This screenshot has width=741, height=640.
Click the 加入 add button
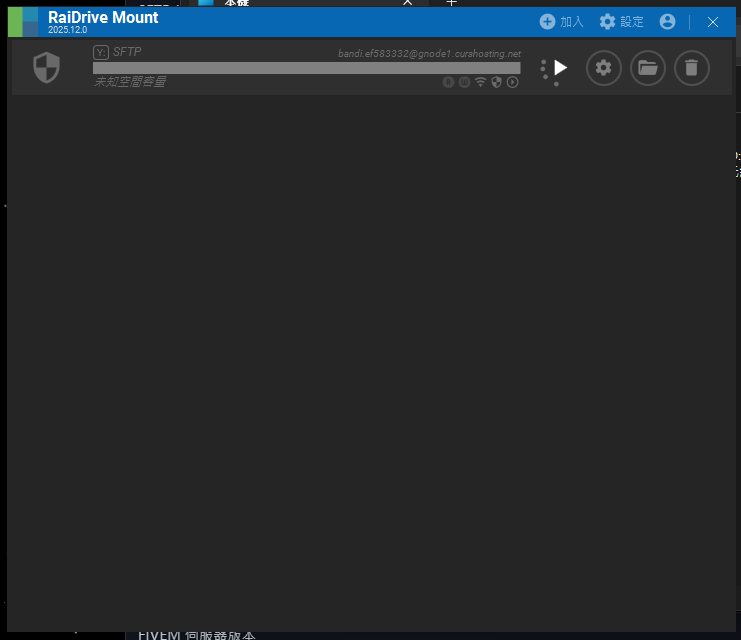[x=561, y=22]
